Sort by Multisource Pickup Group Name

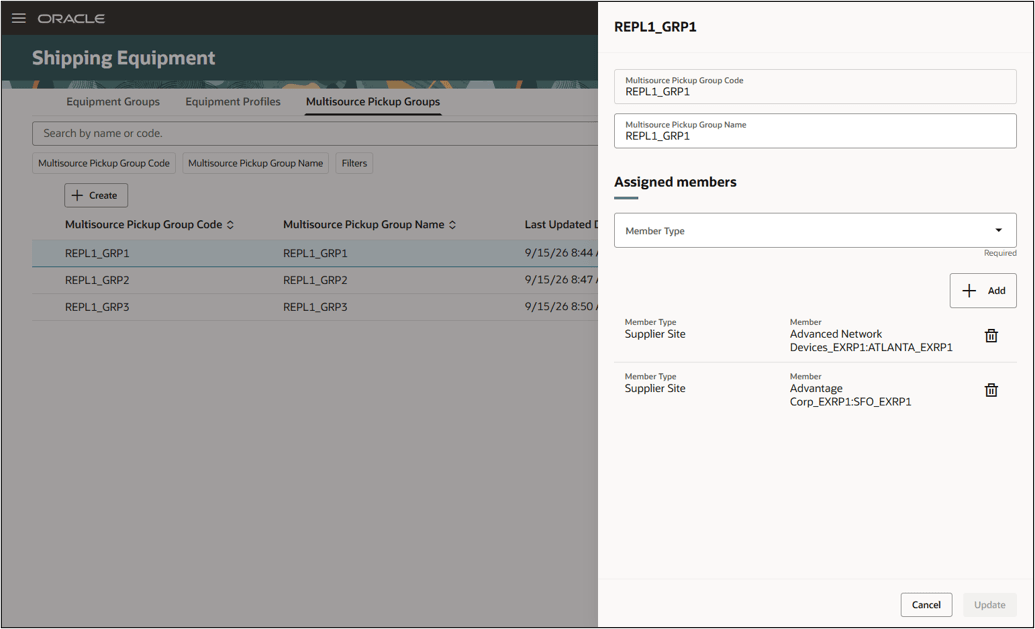[x=452, y=225]
